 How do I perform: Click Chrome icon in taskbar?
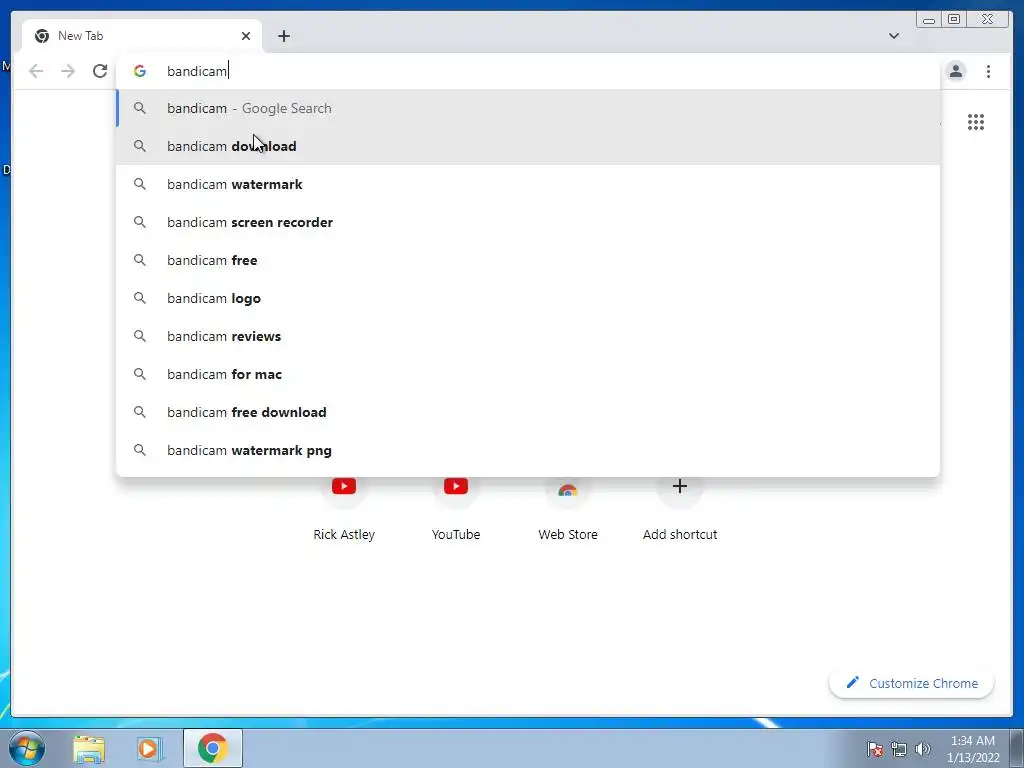[x=213, y=748]
